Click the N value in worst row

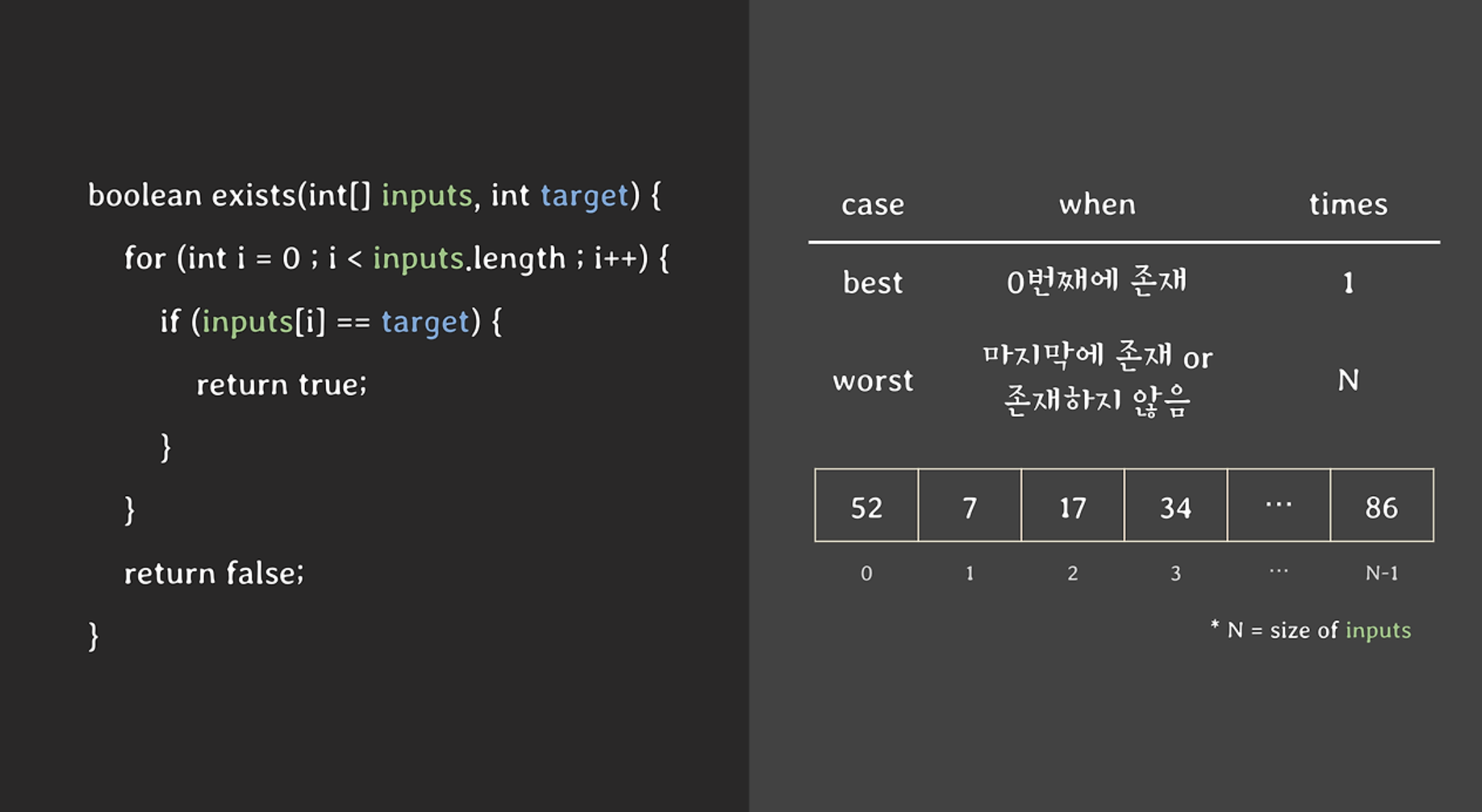pos(1348,380)
